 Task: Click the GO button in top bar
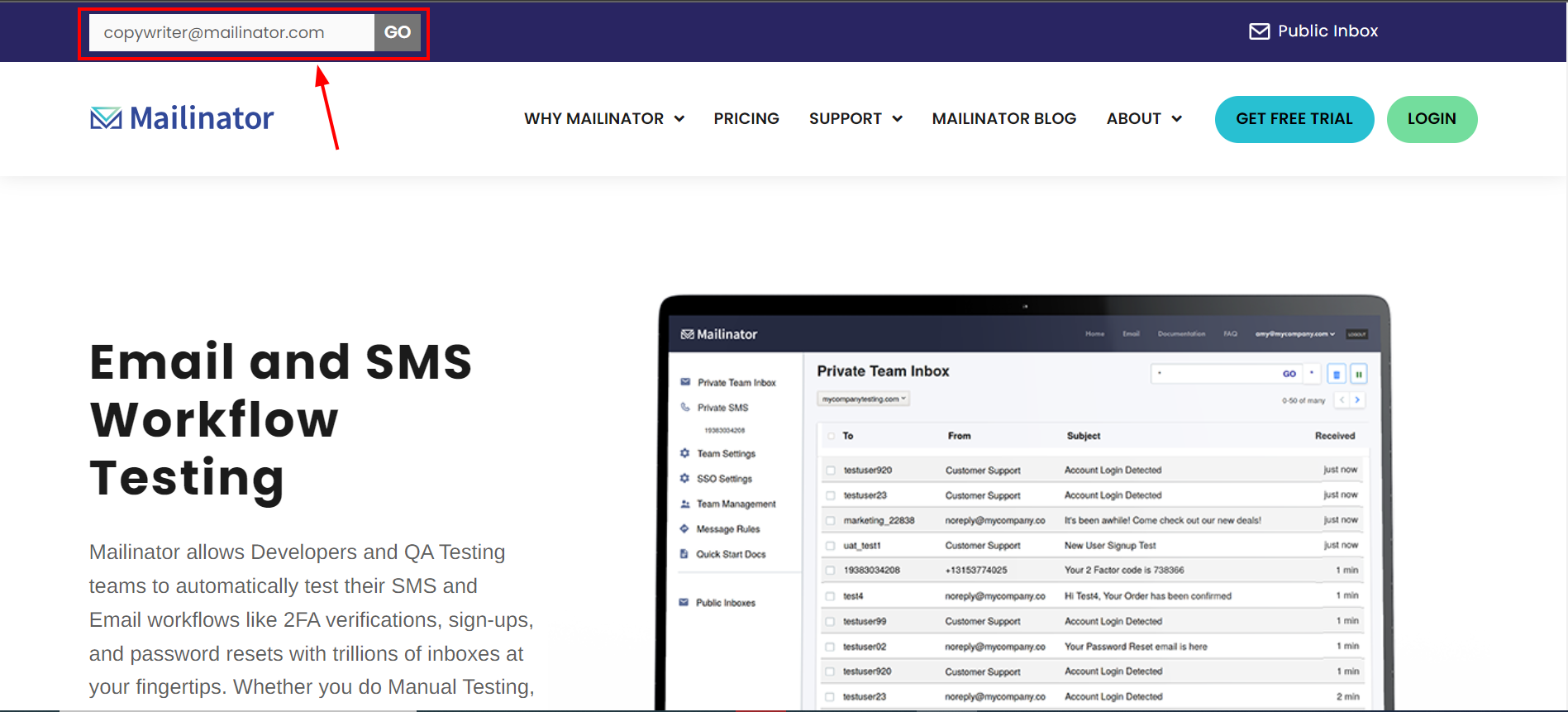coord(398,32)
